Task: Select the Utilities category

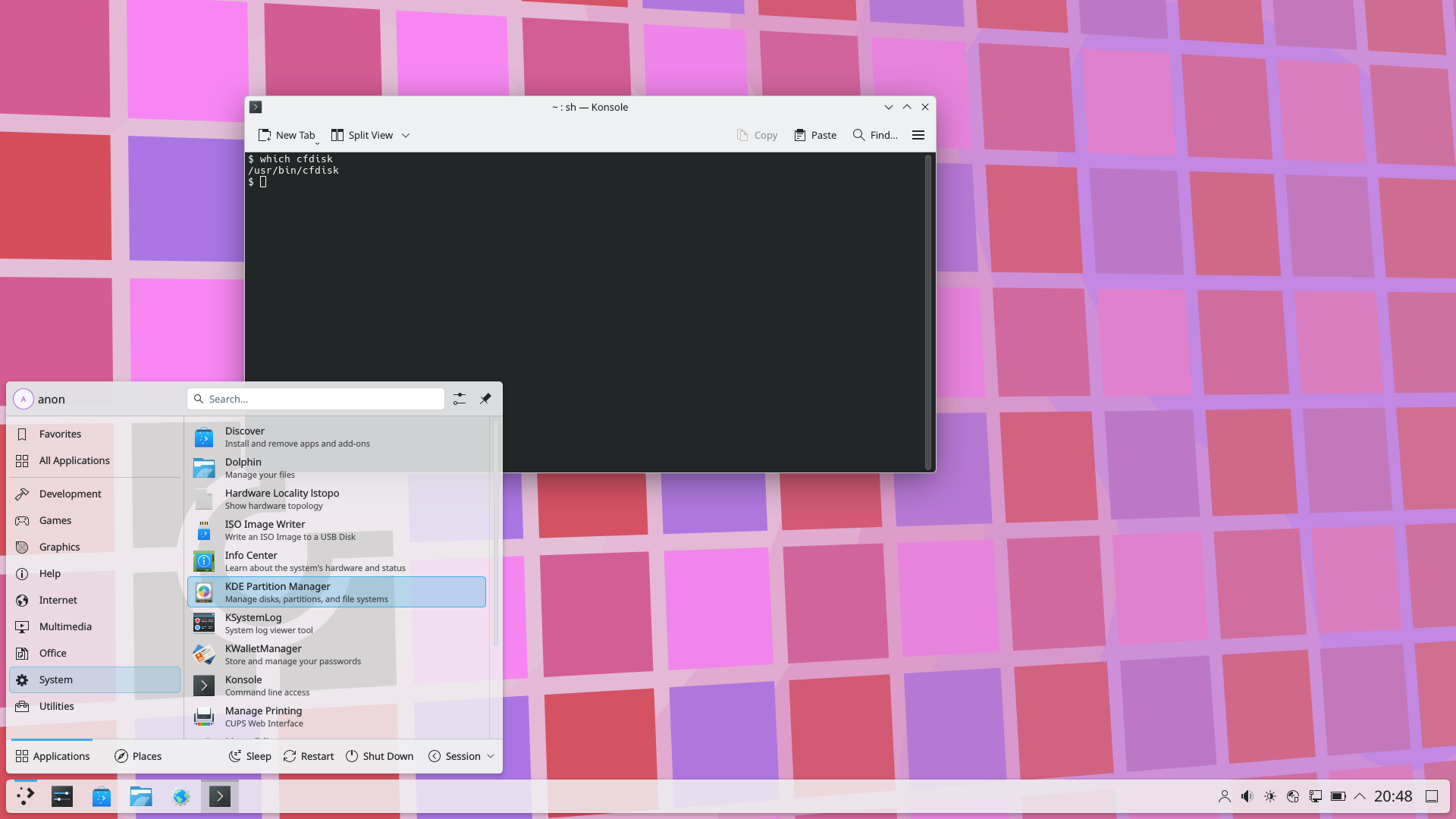Action: pyautogui.click(x=95, y=706)
